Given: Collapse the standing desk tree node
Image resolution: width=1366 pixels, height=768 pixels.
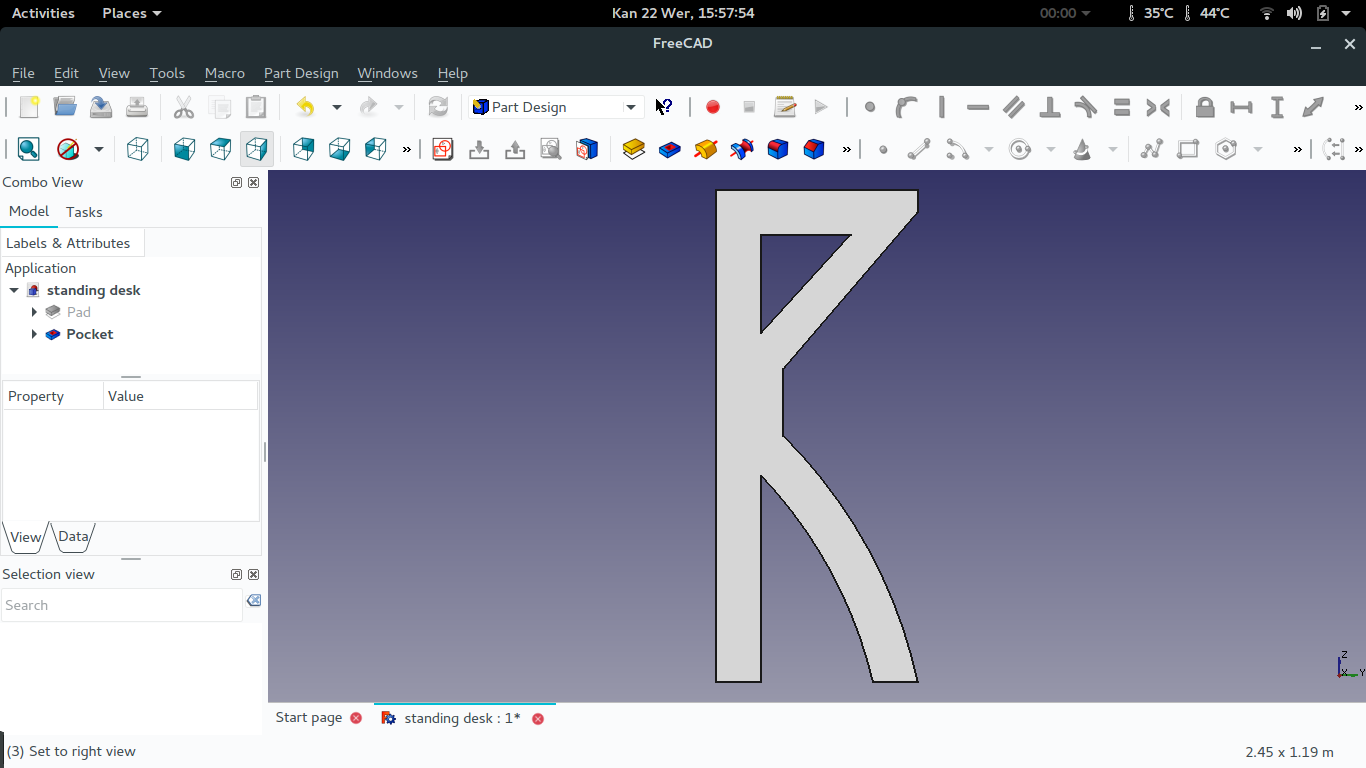Looking at the screenshot, I should 14,290.
